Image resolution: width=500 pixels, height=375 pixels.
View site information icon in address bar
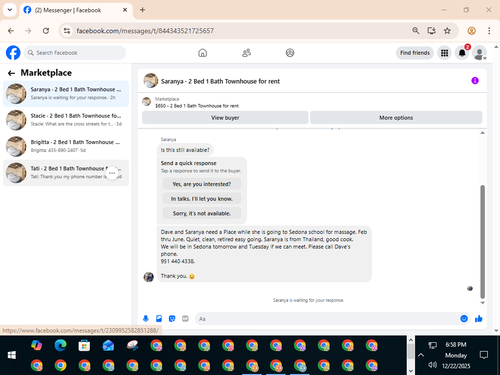point(67,31)
